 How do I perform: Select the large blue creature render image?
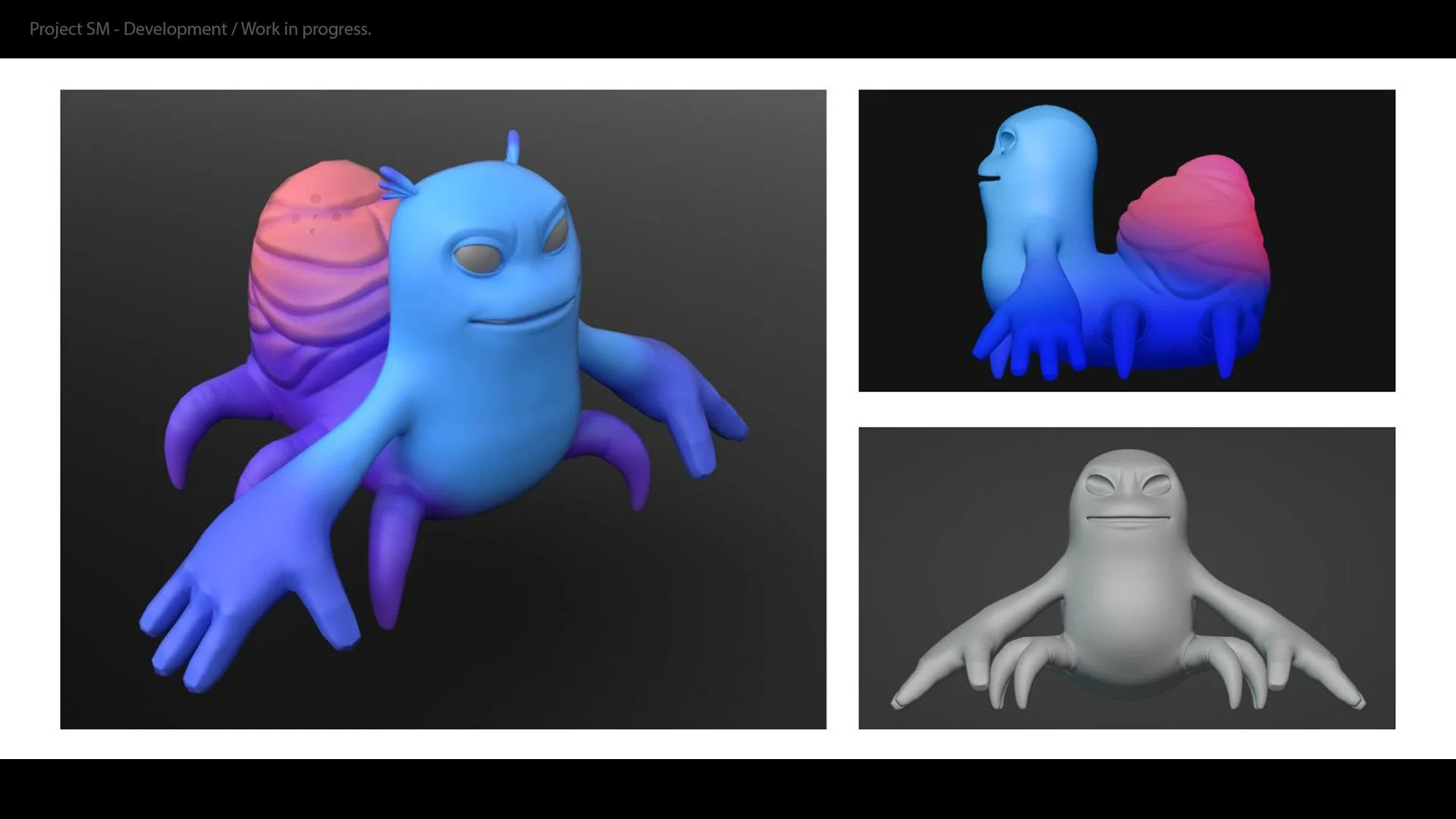[443, 409]
